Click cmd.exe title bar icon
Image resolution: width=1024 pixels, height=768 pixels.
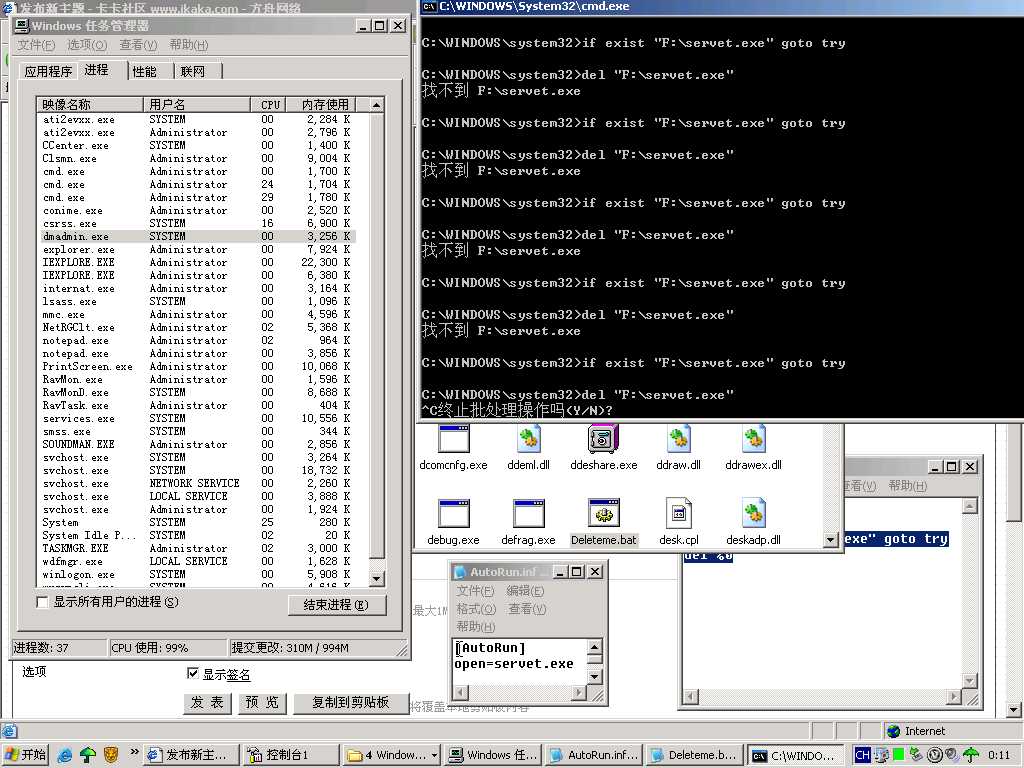click(429, 7)
